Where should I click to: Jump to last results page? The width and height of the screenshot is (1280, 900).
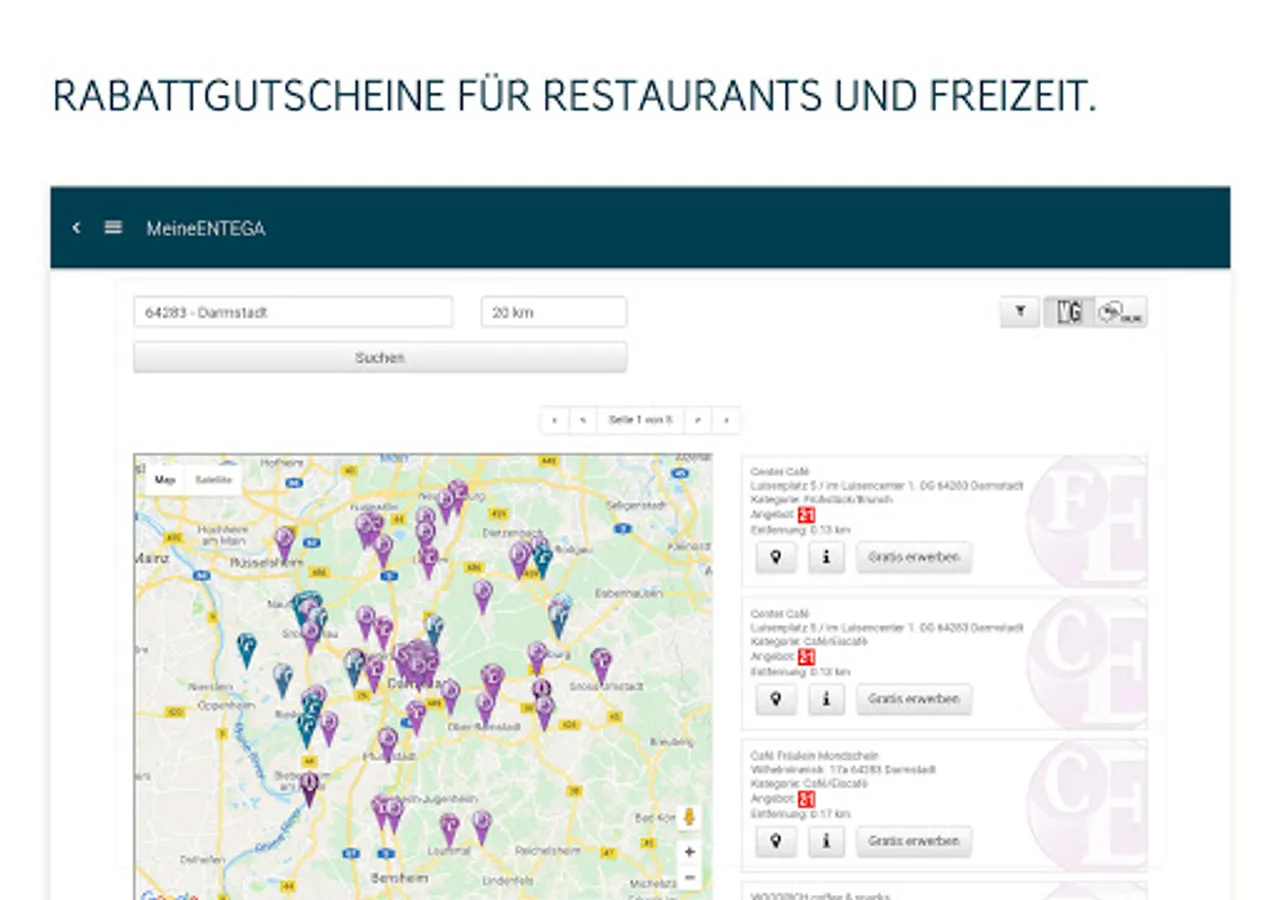(726, 420)
